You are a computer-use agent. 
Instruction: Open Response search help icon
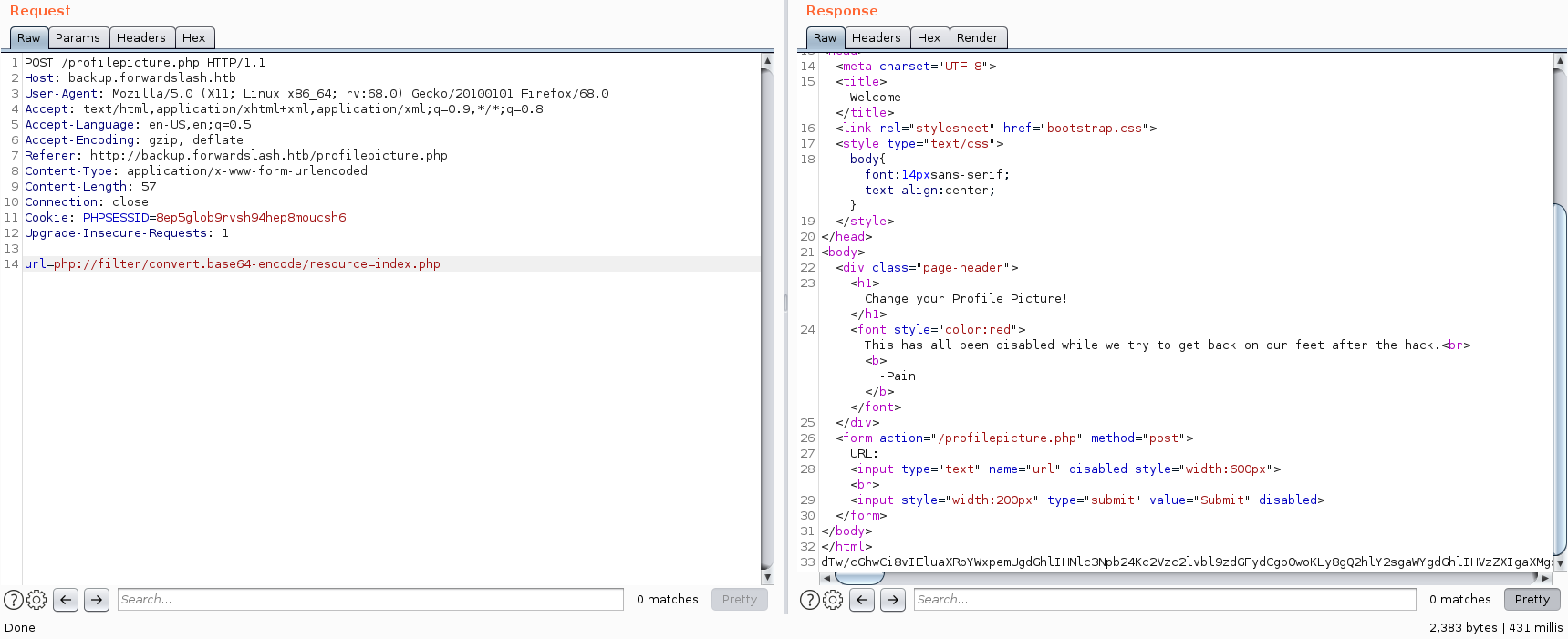809,600
